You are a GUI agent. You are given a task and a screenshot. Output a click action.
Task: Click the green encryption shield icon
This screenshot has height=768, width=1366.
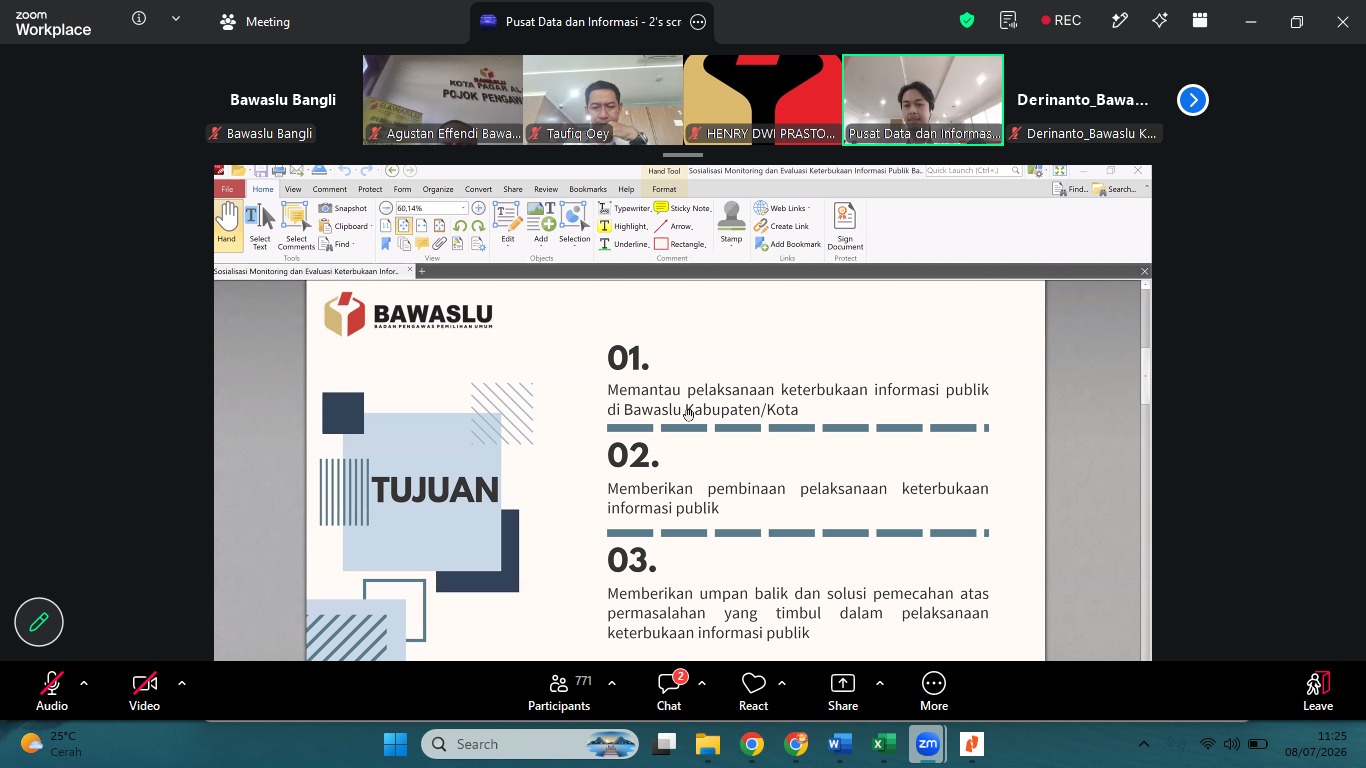coord(967,21)
